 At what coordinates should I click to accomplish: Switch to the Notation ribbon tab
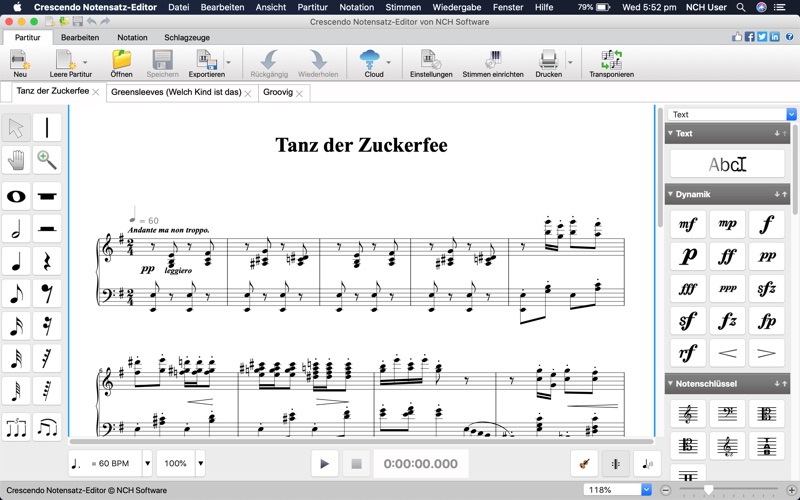[132, 37]
